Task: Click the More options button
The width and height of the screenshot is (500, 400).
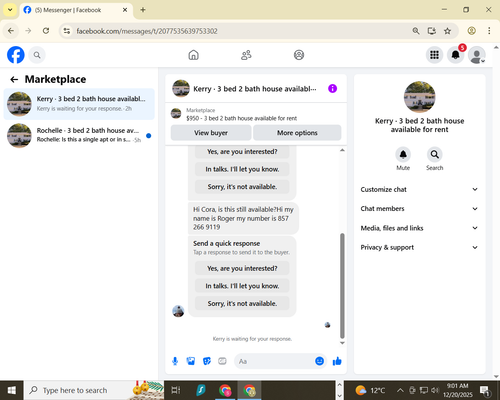Action: [297, 133]
